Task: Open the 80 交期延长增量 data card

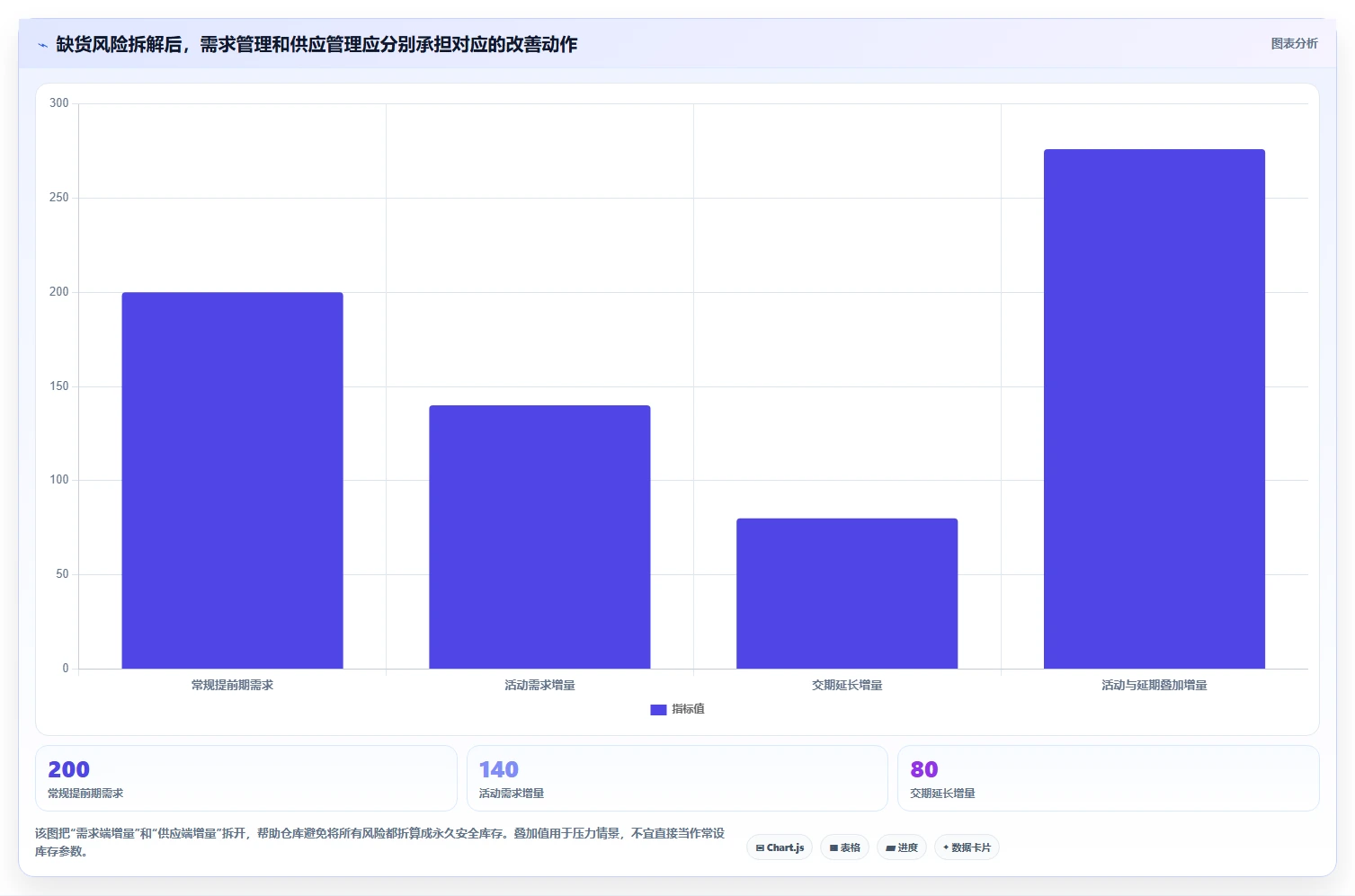Action: [x=1108, y=778]
